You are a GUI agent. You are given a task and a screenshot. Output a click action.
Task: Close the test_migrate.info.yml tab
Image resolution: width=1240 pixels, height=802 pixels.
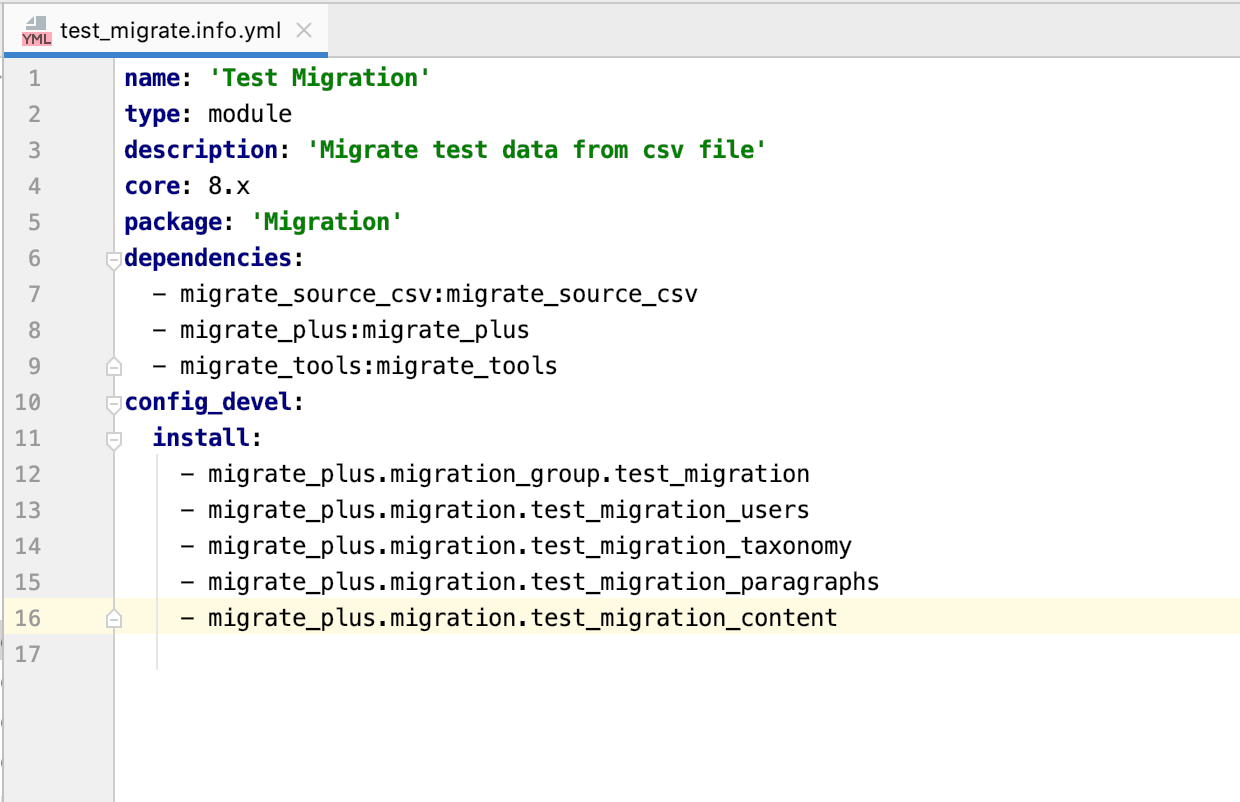tap(303, 30)
